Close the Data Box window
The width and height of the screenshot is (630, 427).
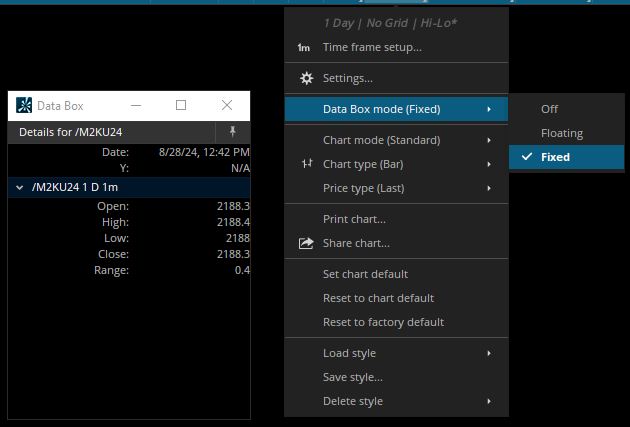point(227,105)
